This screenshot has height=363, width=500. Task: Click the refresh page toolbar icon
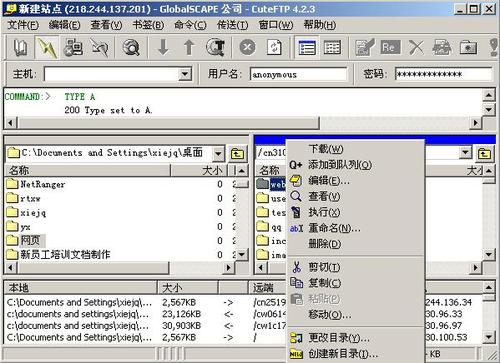coord(274,47)
